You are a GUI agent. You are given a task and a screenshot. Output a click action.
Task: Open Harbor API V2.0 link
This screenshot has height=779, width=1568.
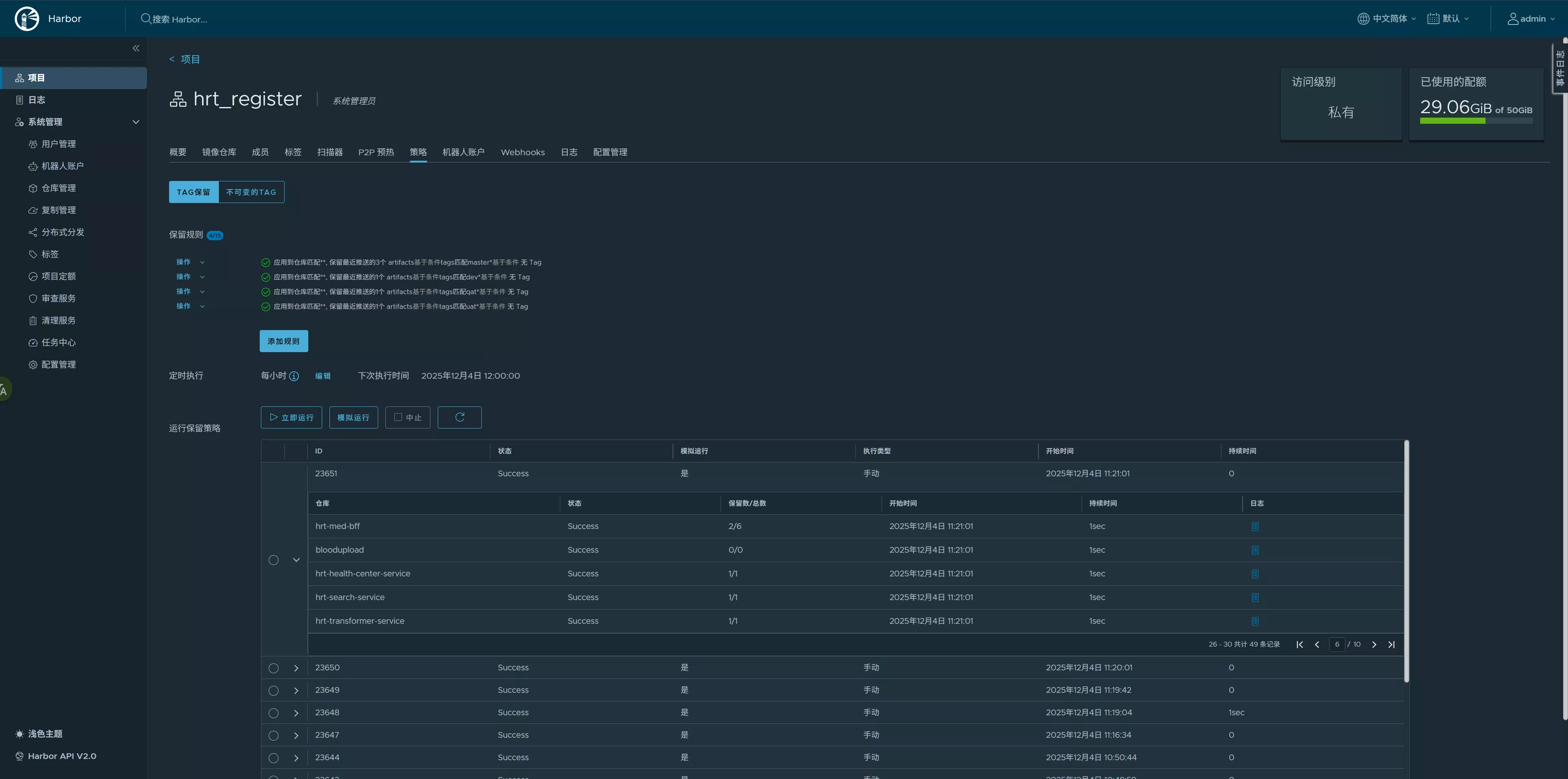(x=62, y=756)
